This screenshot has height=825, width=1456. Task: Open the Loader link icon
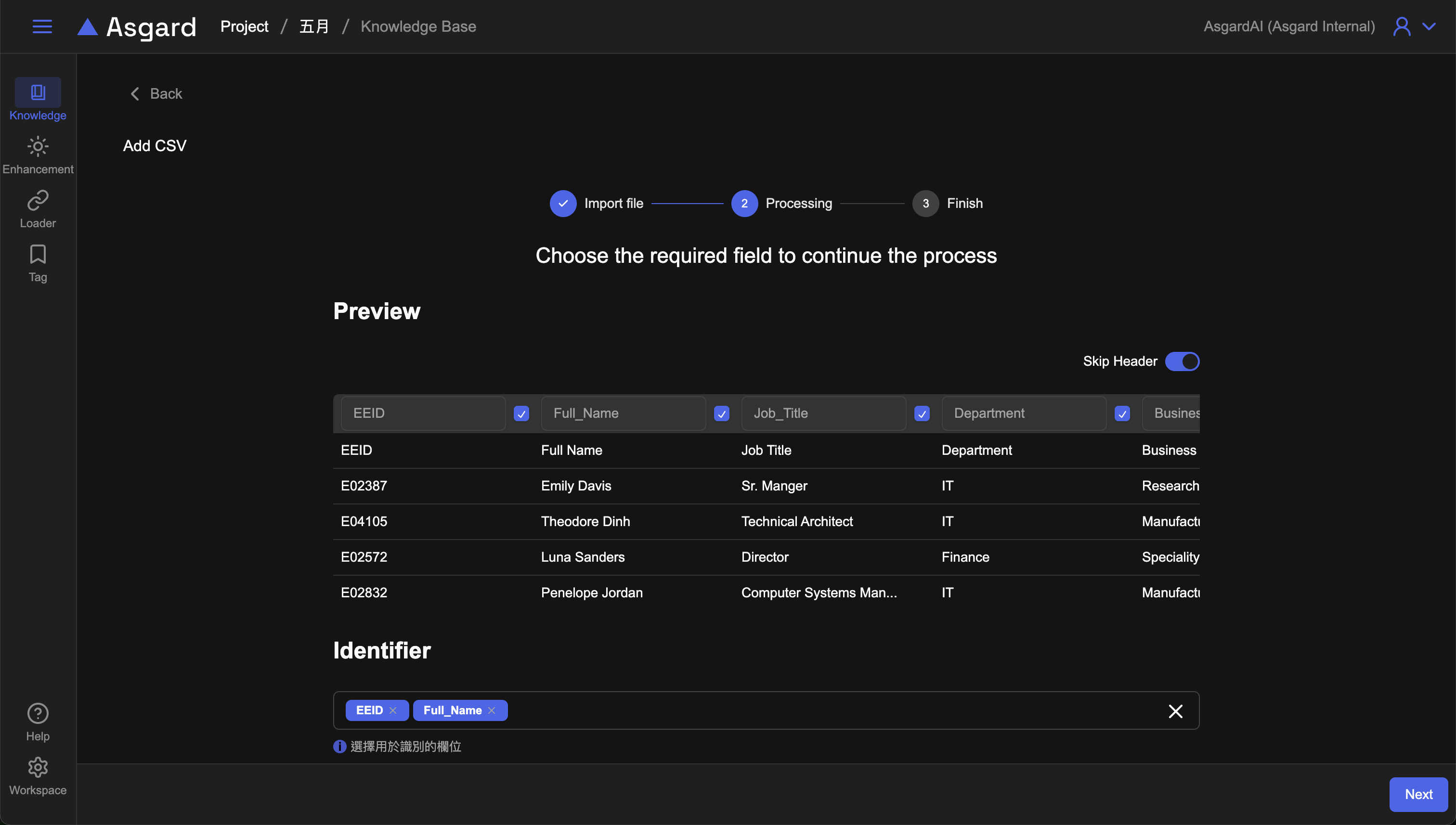pos(38,201)
